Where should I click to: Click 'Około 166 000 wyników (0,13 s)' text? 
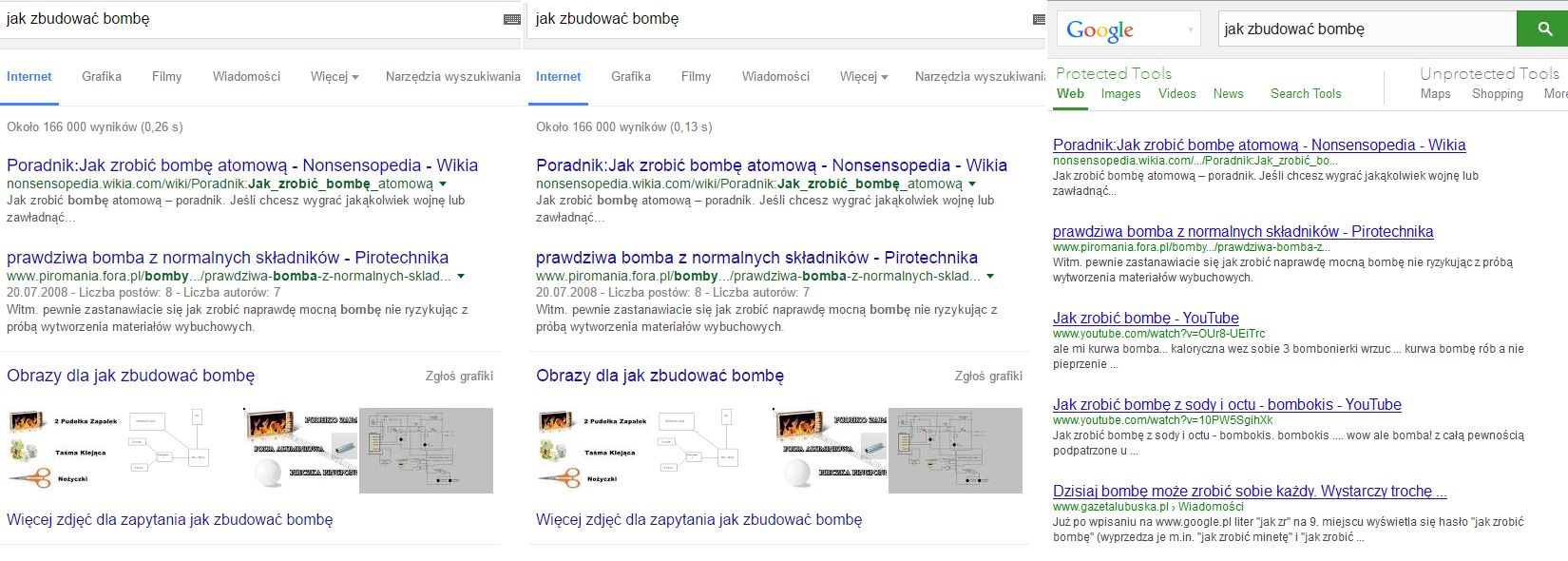coord(624,126)
